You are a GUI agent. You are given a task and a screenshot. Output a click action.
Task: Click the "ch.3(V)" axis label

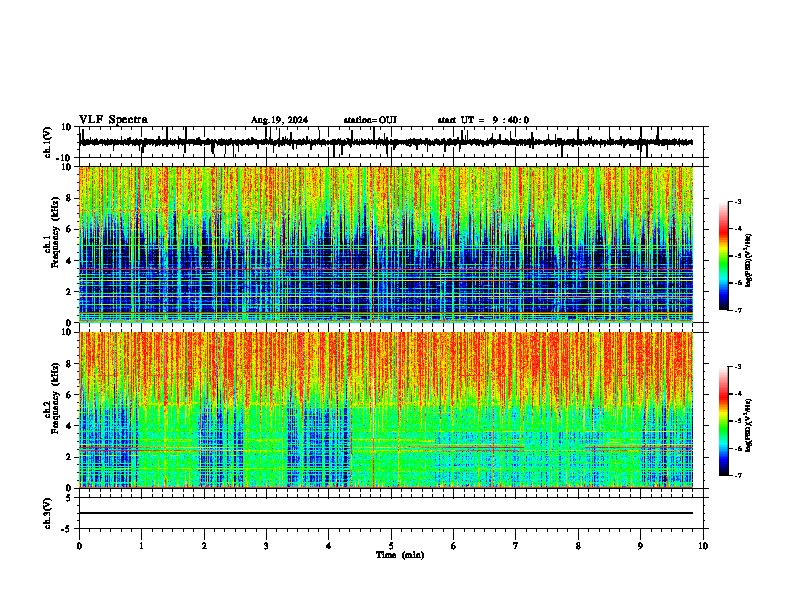point(48,514)
